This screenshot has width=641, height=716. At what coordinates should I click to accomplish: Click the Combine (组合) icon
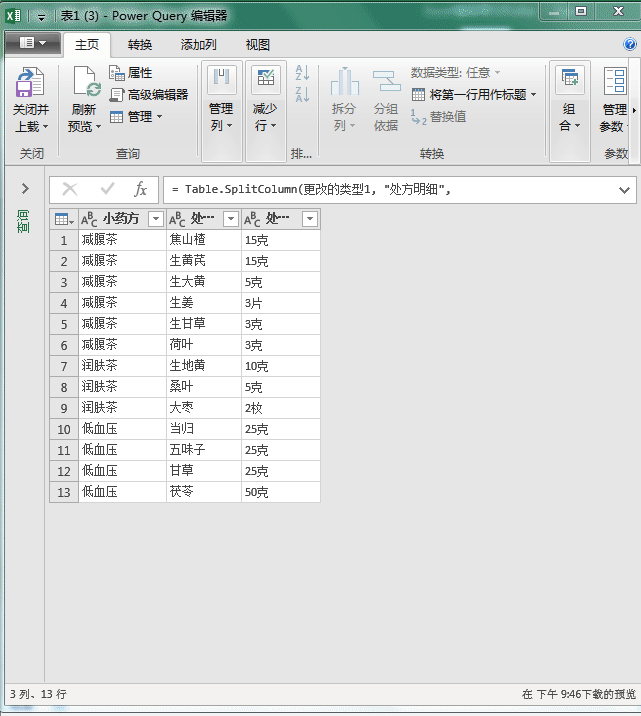click(570, 79)
